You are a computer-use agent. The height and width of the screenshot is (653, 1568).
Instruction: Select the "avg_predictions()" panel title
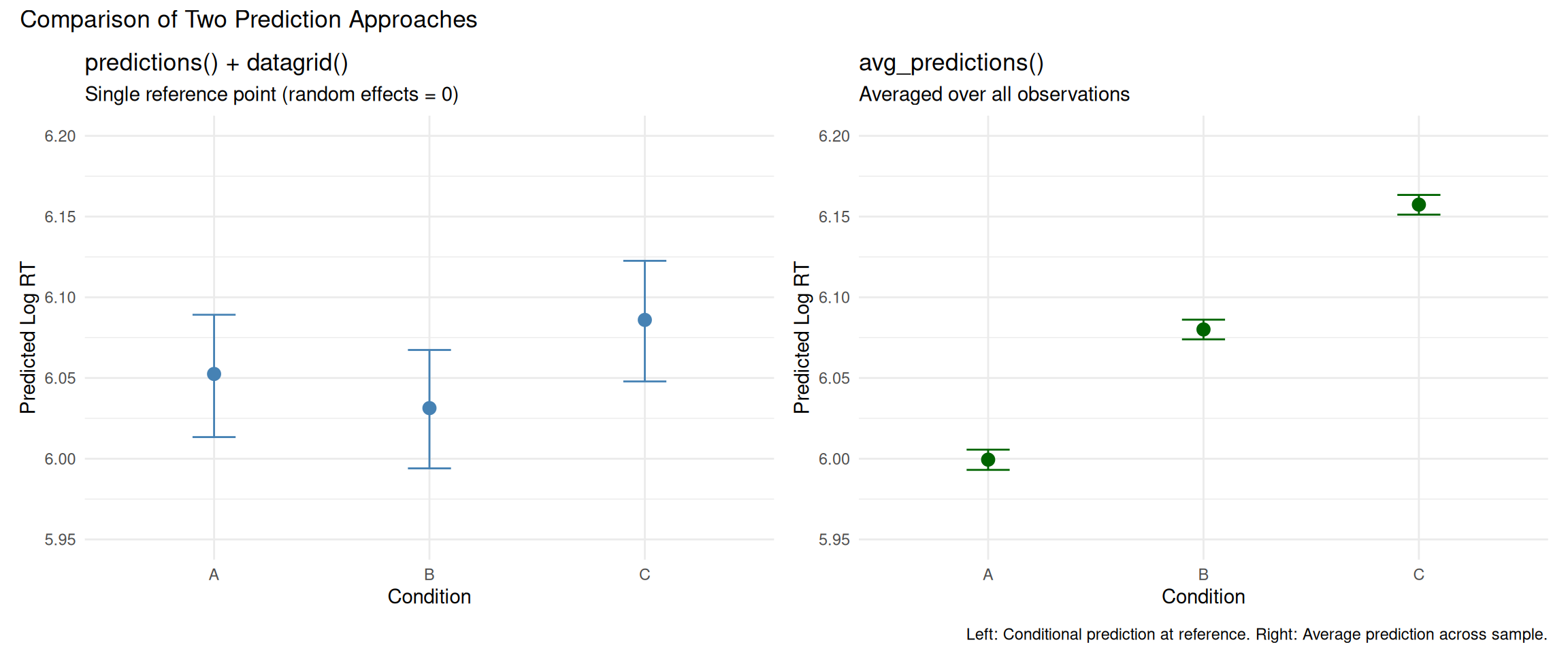click(951, 63)
